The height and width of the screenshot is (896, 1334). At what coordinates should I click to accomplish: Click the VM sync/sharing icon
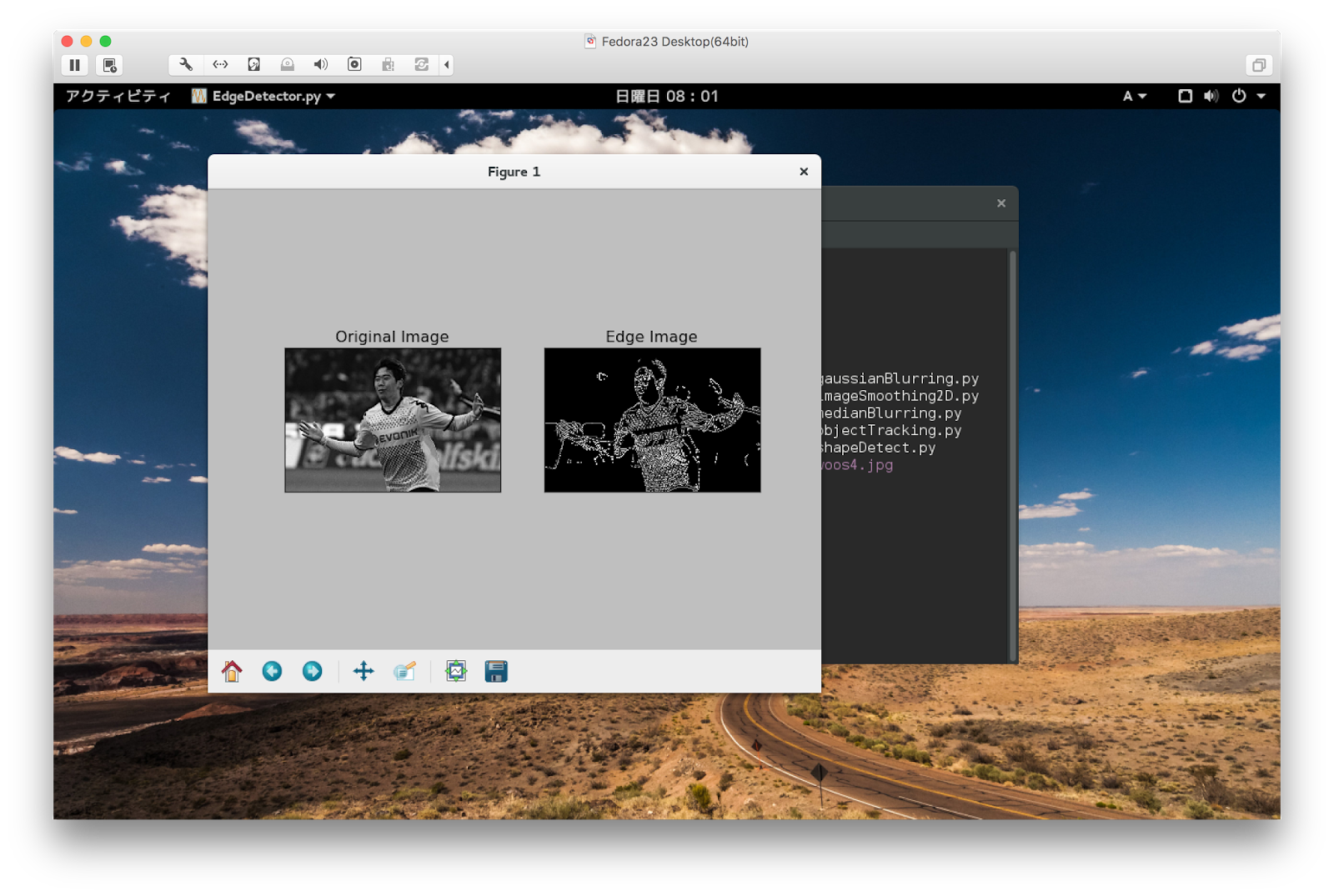point(422,64)
